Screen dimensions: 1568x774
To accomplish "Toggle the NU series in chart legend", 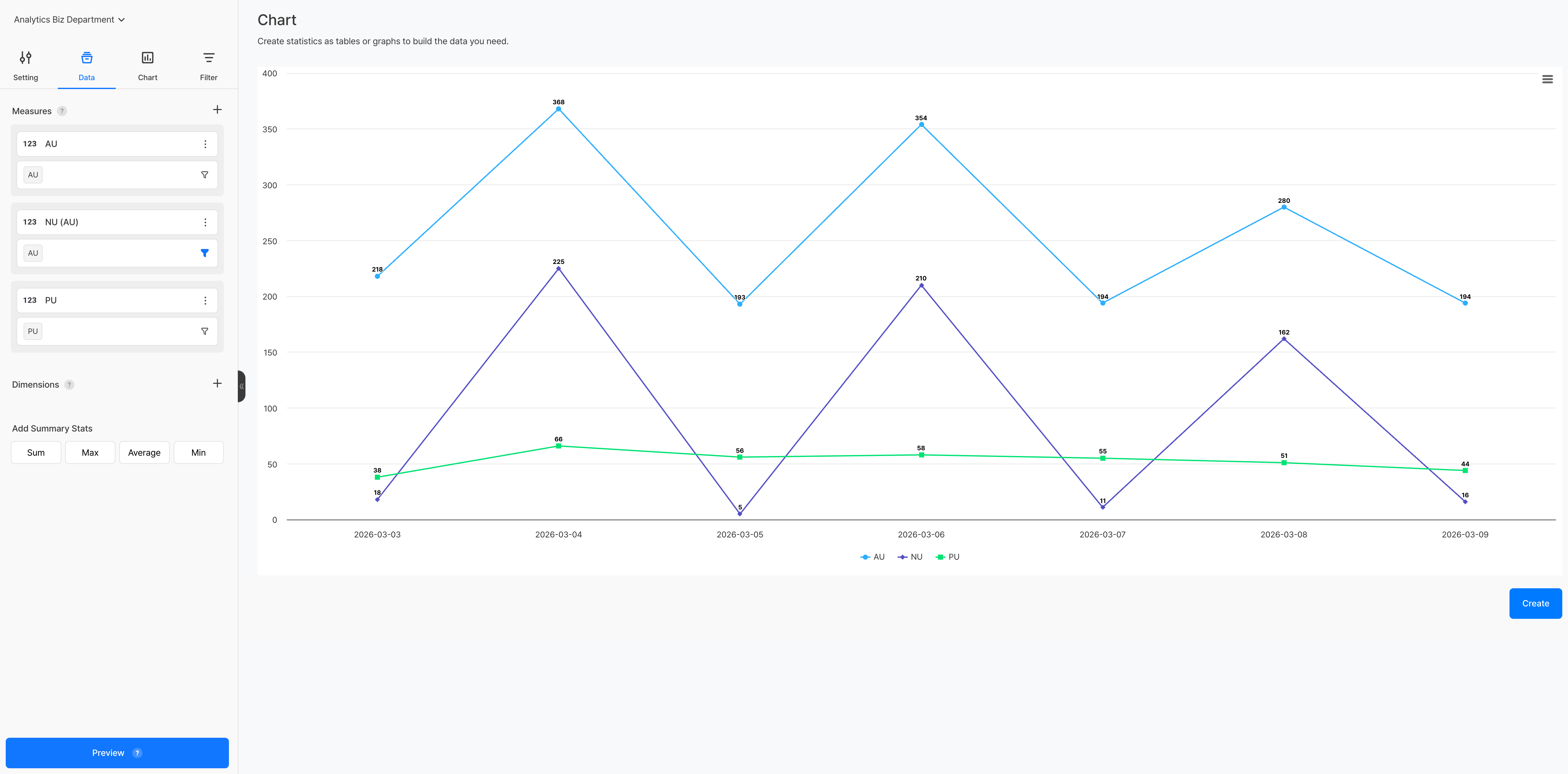I will (x=911, y=557).
